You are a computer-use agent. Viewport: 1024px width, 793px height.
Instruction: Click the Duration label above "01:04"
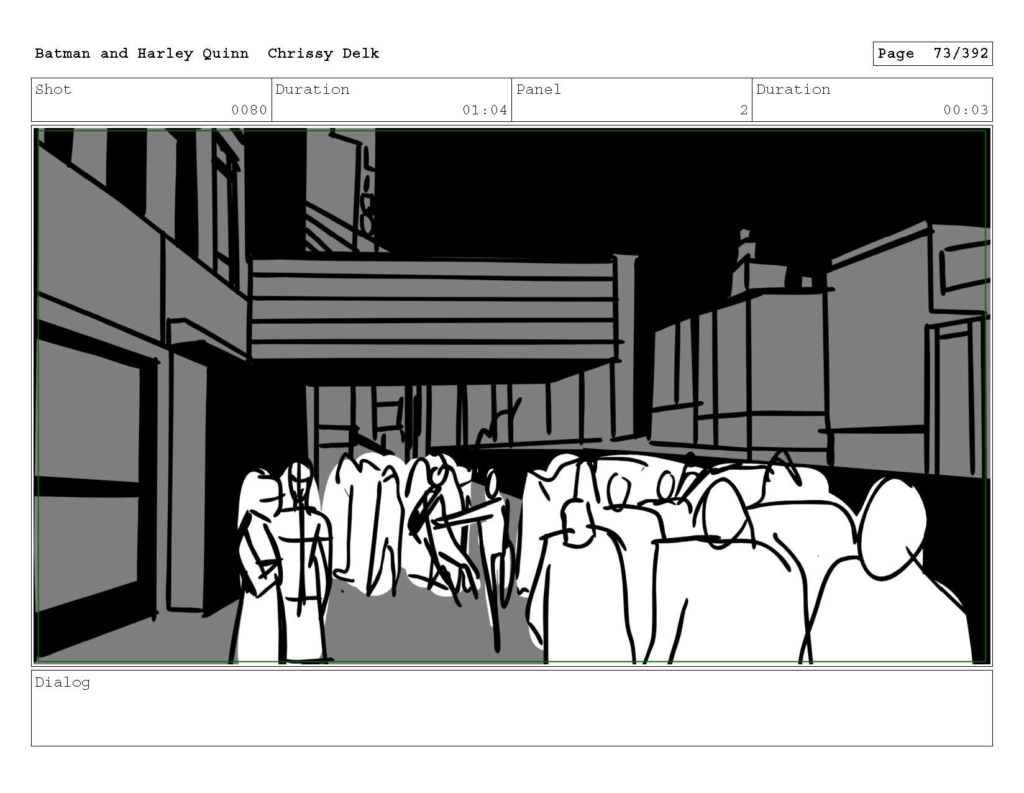(312, 89)
